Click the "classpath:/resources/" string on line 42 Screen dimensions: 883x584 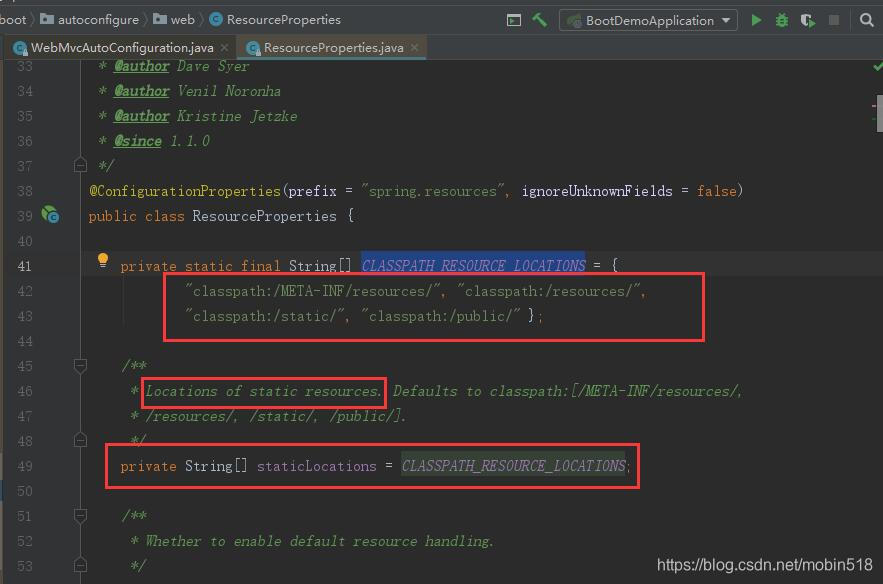click(548, 291)
